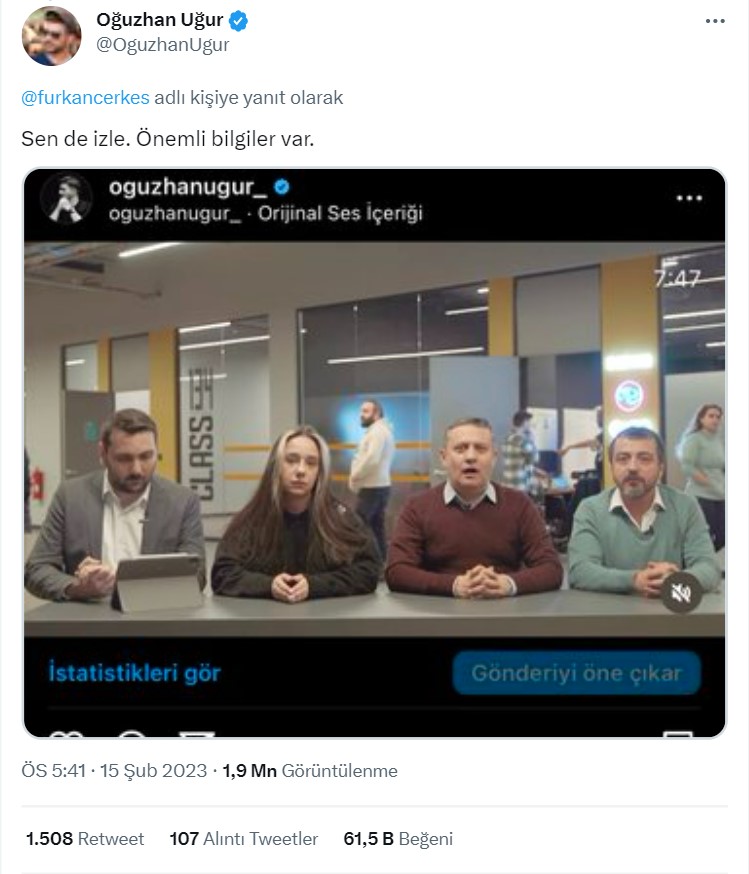Open the Instagram post's three-dot options

689,198
